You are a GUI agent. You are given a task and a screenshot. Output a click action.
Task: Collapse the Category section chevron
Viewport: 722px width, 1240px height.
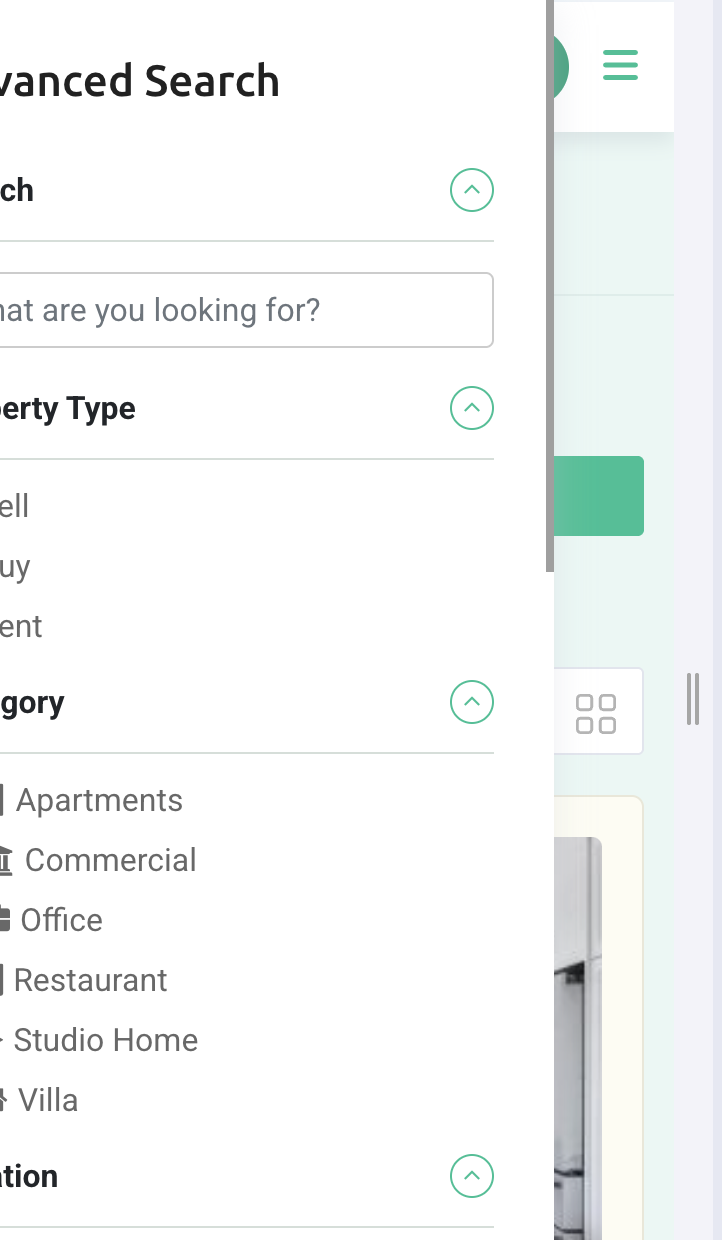[472, 702]
